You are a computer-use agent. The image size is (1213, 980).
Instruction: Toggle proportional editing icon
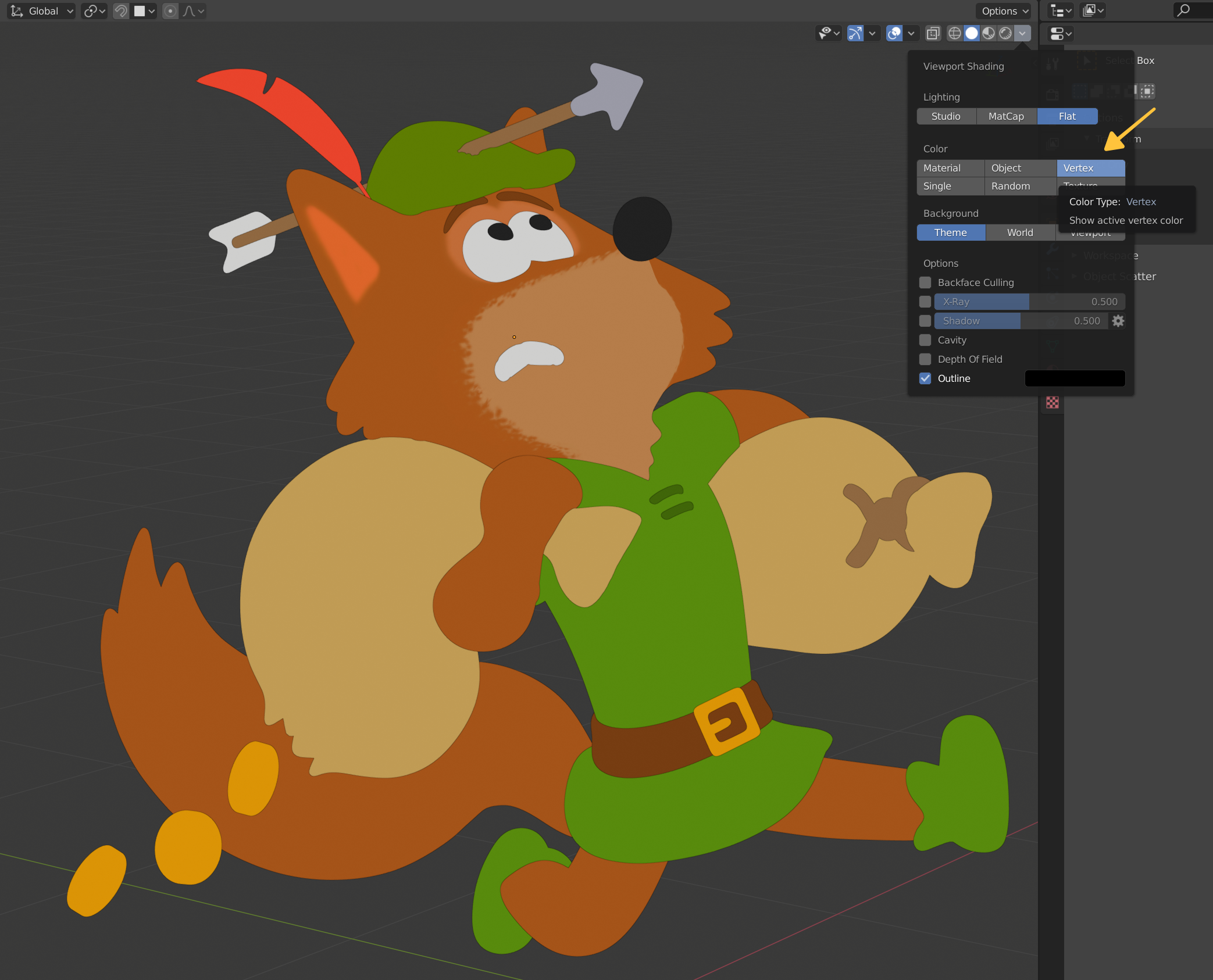tap(170, 11)
